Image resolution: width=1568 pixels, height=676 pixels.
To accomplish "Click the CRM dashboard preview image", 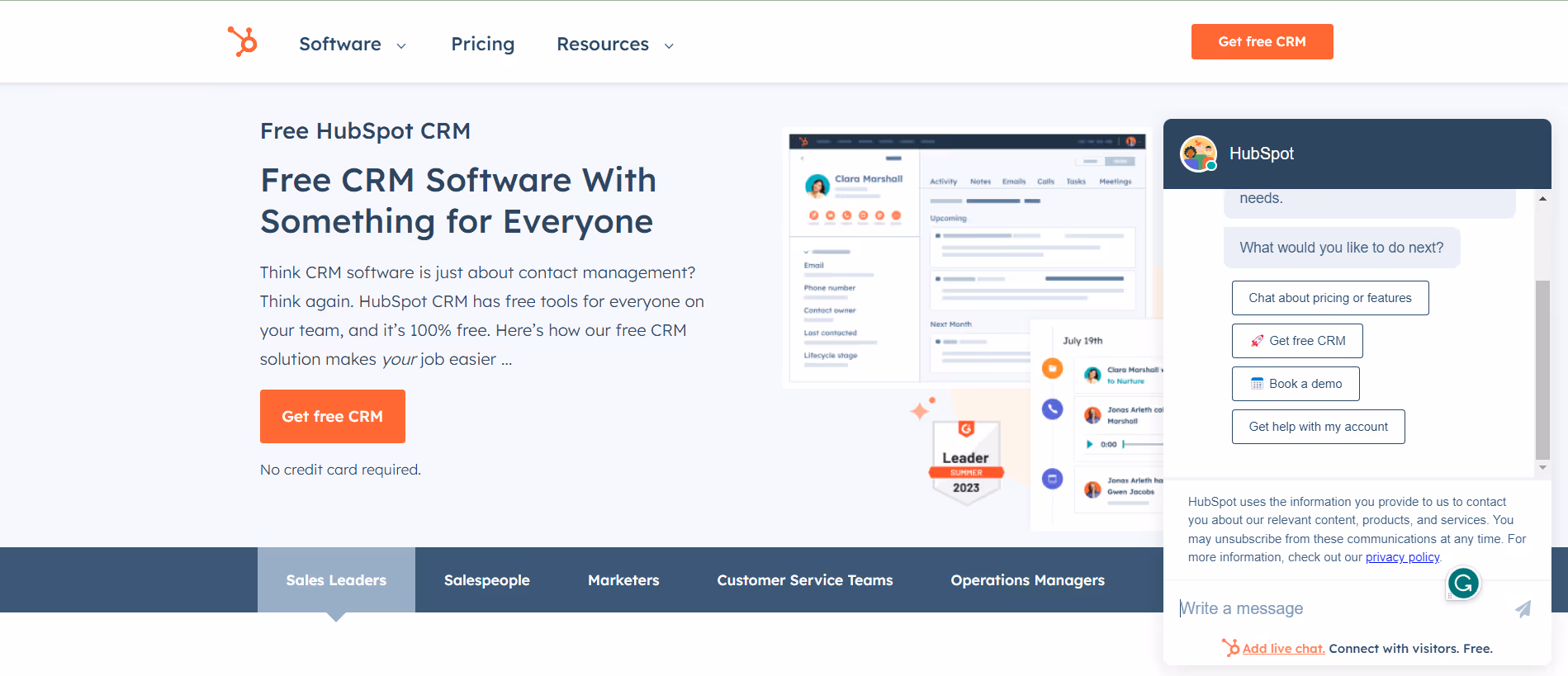I will pos(967,258).
